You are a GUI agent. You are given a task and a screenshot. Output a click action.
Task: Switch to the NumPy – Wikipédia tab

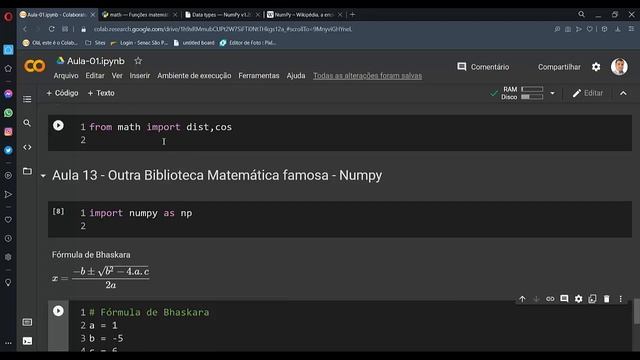pyautogui.click(x=304, y=15)
